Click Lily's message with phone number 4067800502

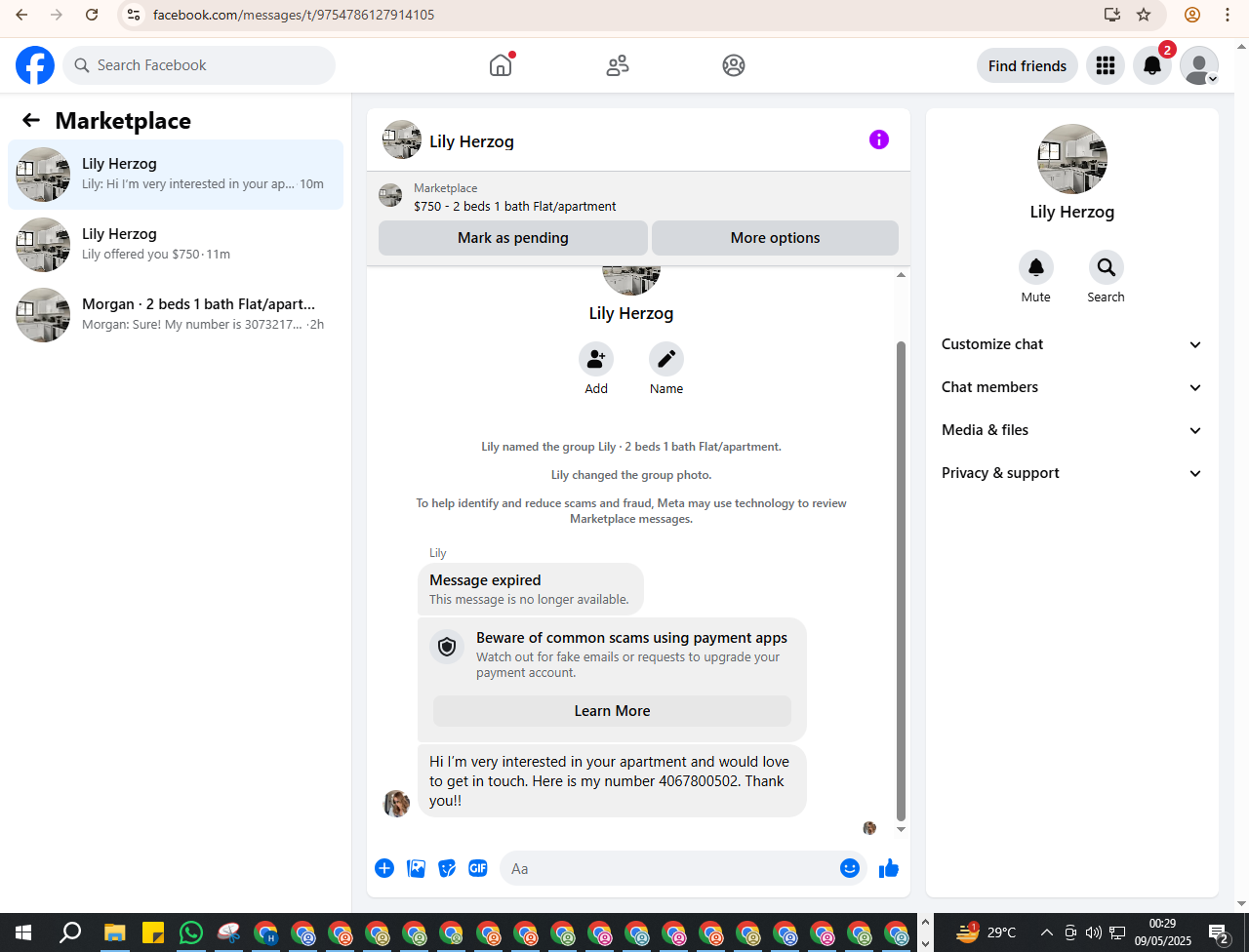612,781
